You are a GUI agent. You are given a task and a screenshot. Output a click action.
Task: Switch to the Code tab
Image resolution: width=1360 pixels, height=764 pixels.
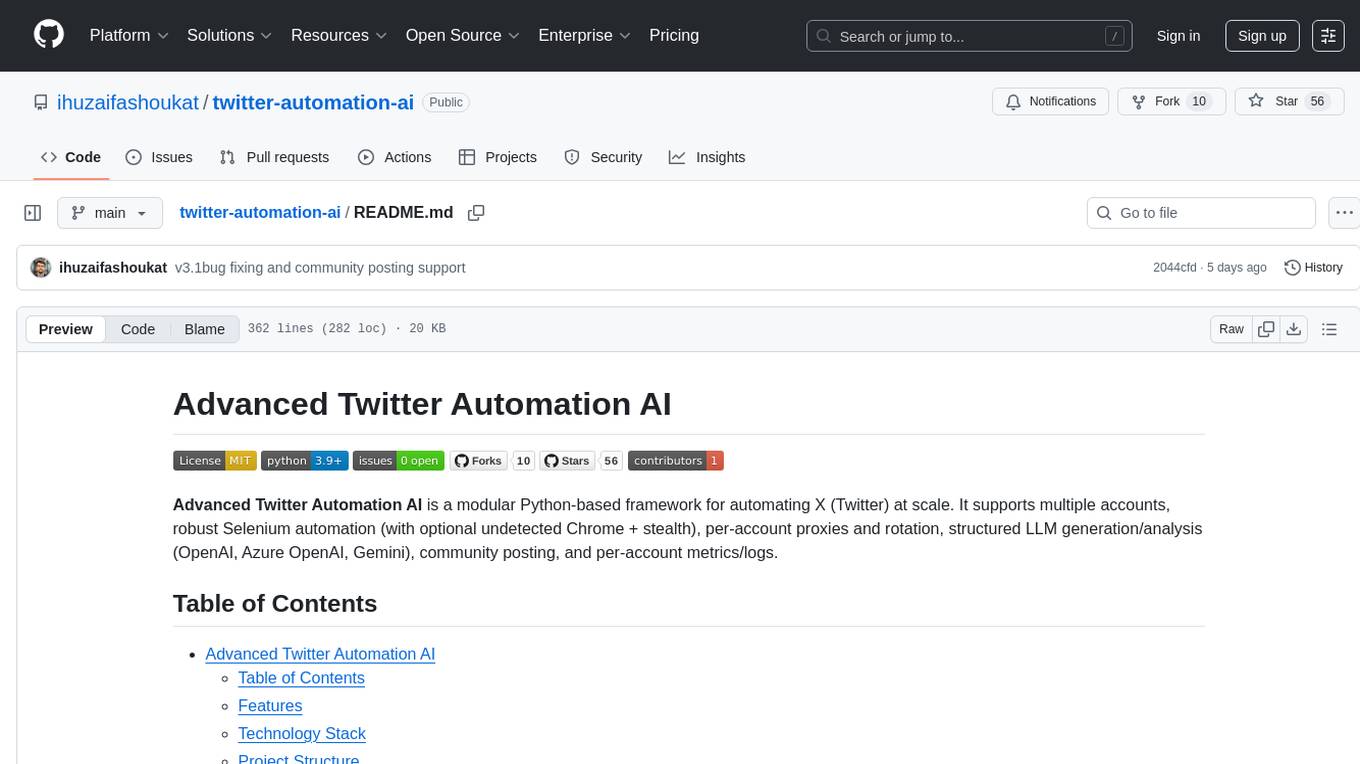[71, 157]
